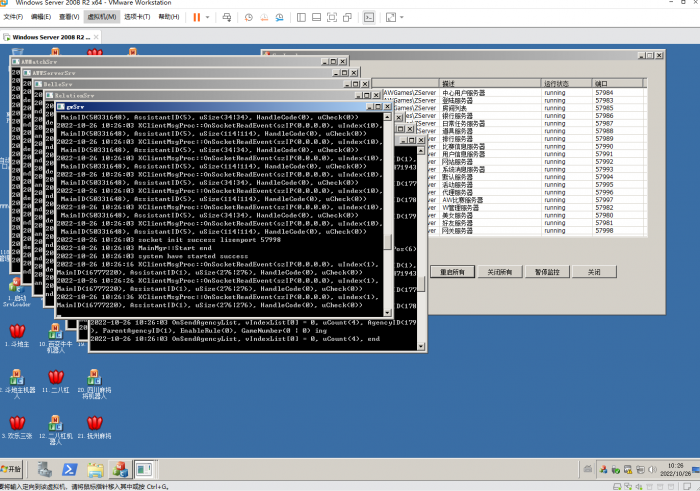Send Ctrl+Alt+Del to the virtual machine
This screenshot has height=491, width=700.
click(x=227, y=17)
